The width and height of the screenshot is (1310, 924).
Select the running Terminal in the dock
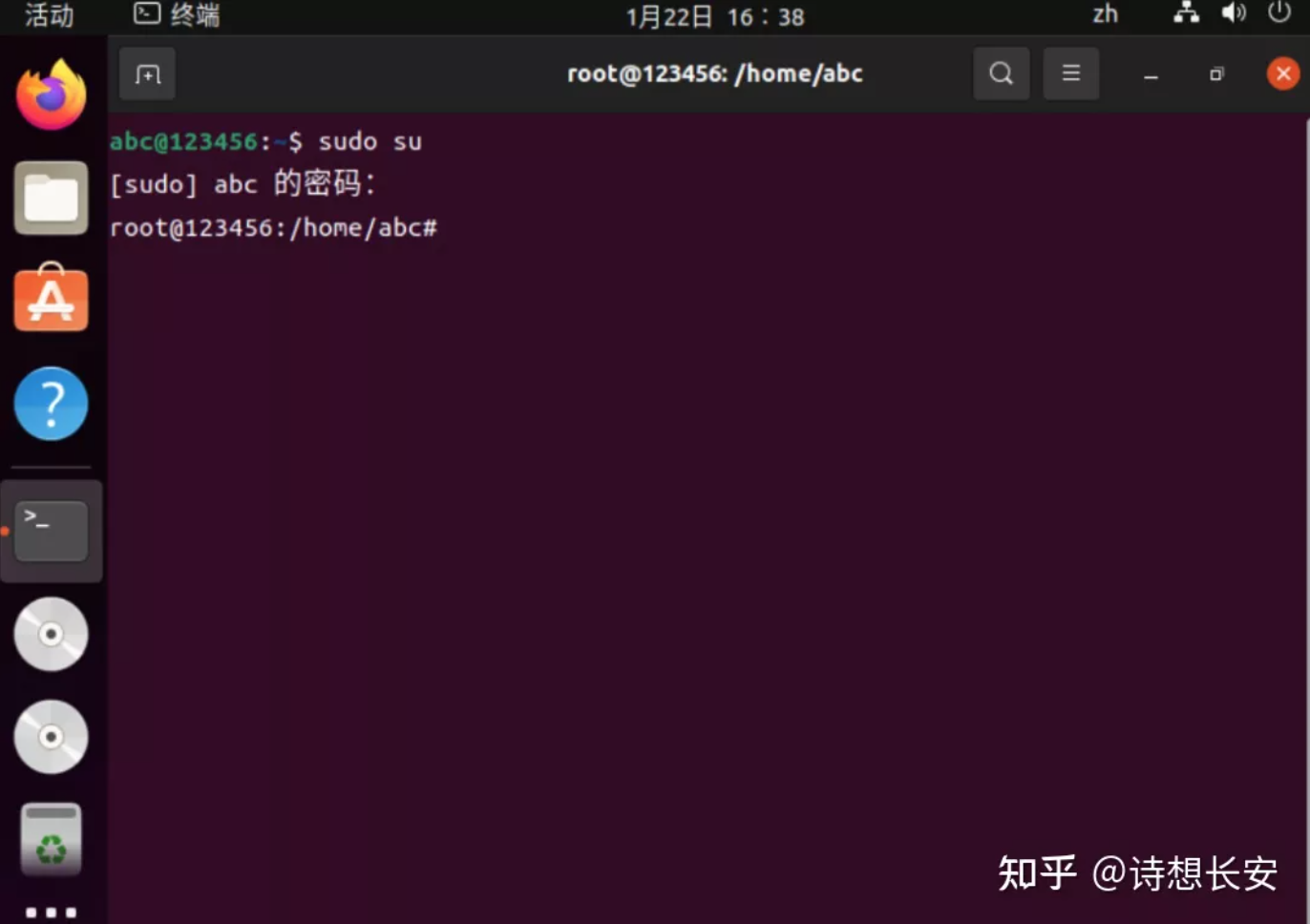50,531
